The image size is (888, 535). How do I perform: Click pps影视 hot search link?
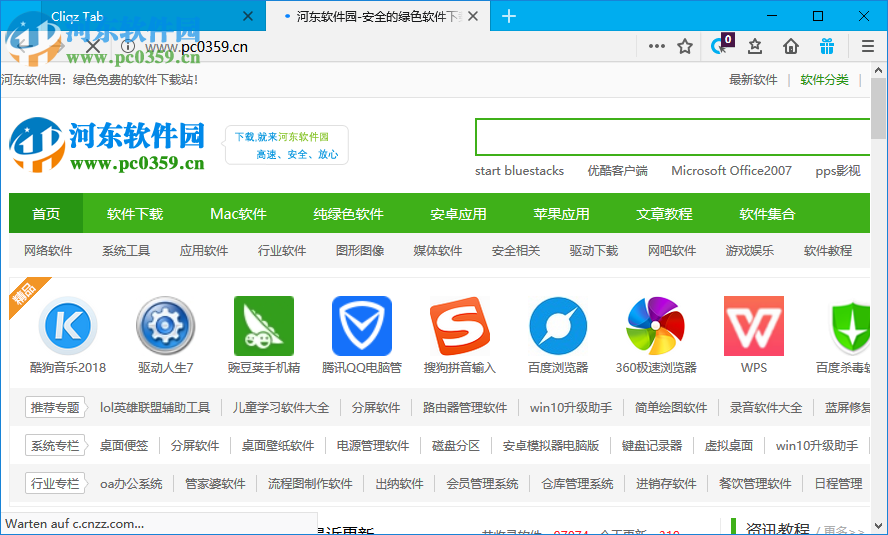838,170
